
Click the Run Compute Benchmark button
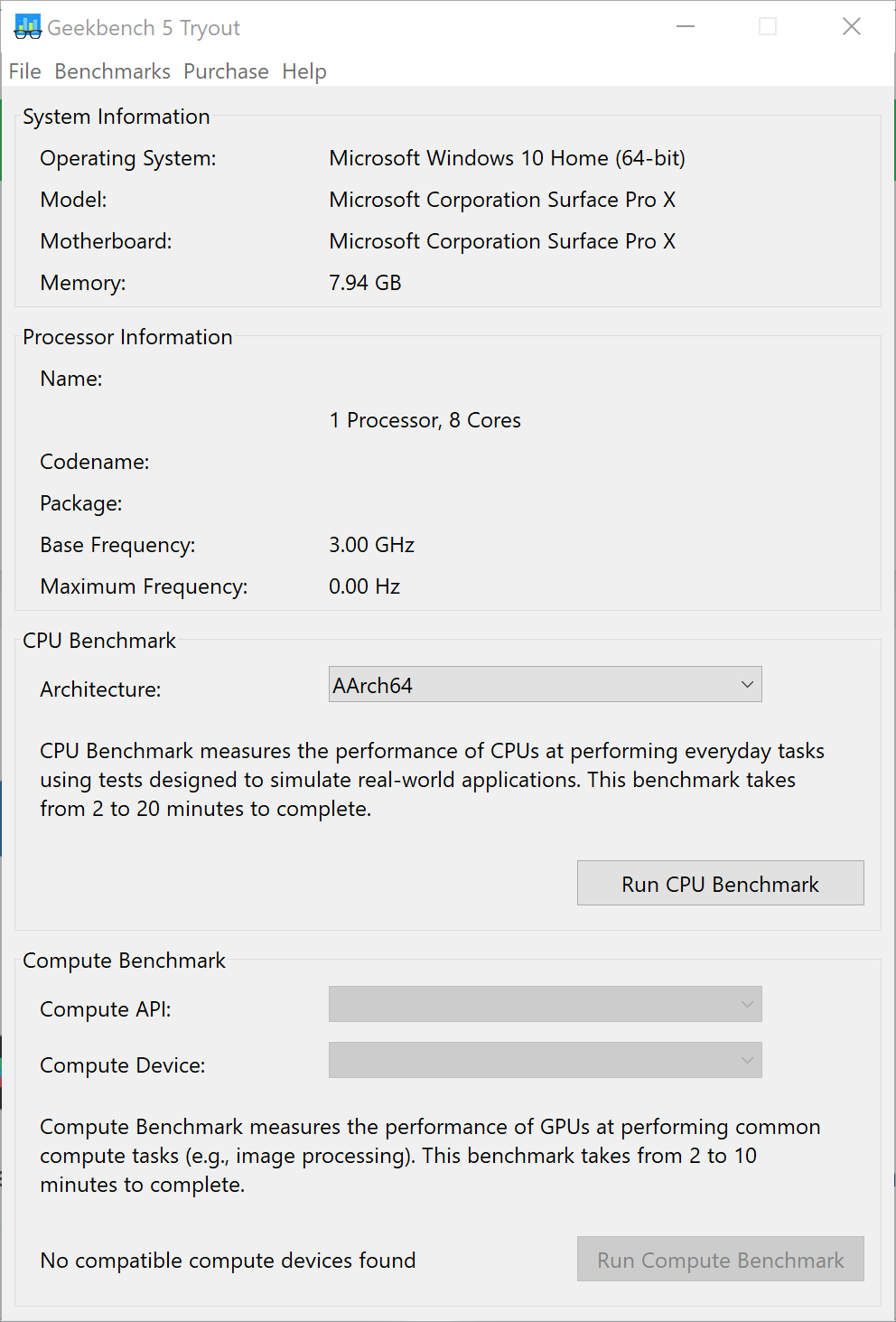point(720,1260)
